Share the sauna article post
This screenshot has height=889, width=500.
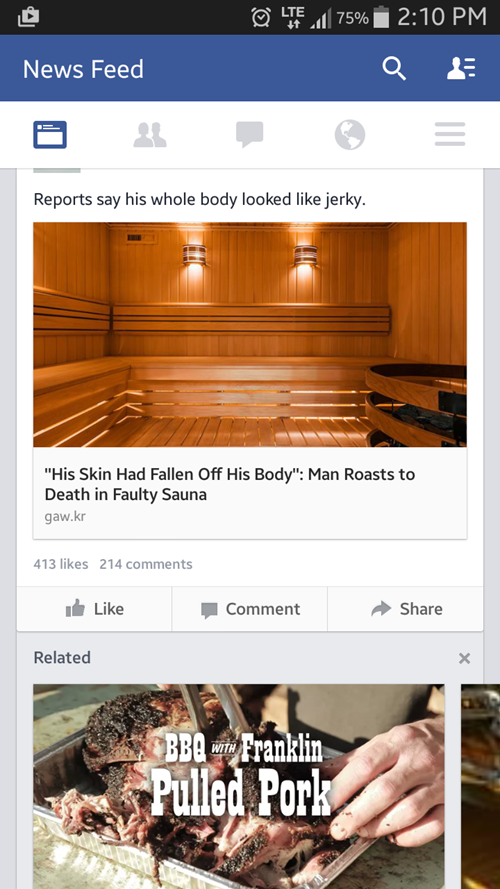tap(405, 609)
